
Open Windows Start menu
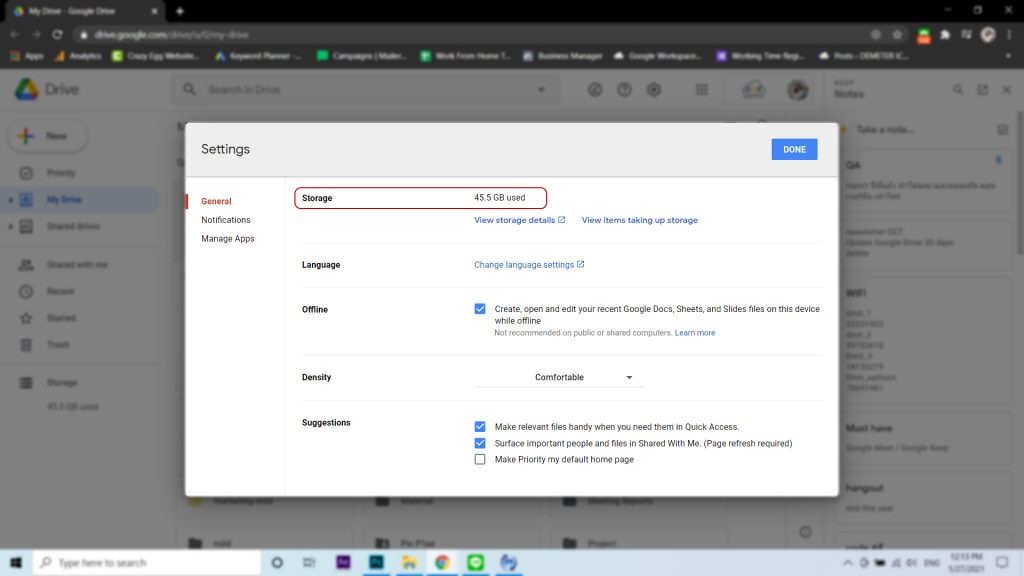[16, 562]
